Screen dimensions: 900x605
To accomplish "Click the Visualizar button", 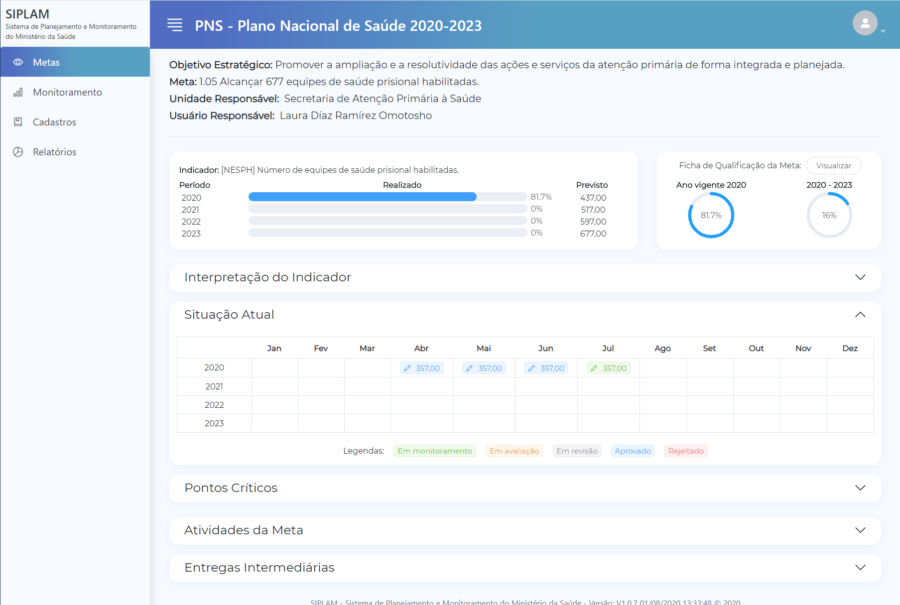I will coord(833,166).
